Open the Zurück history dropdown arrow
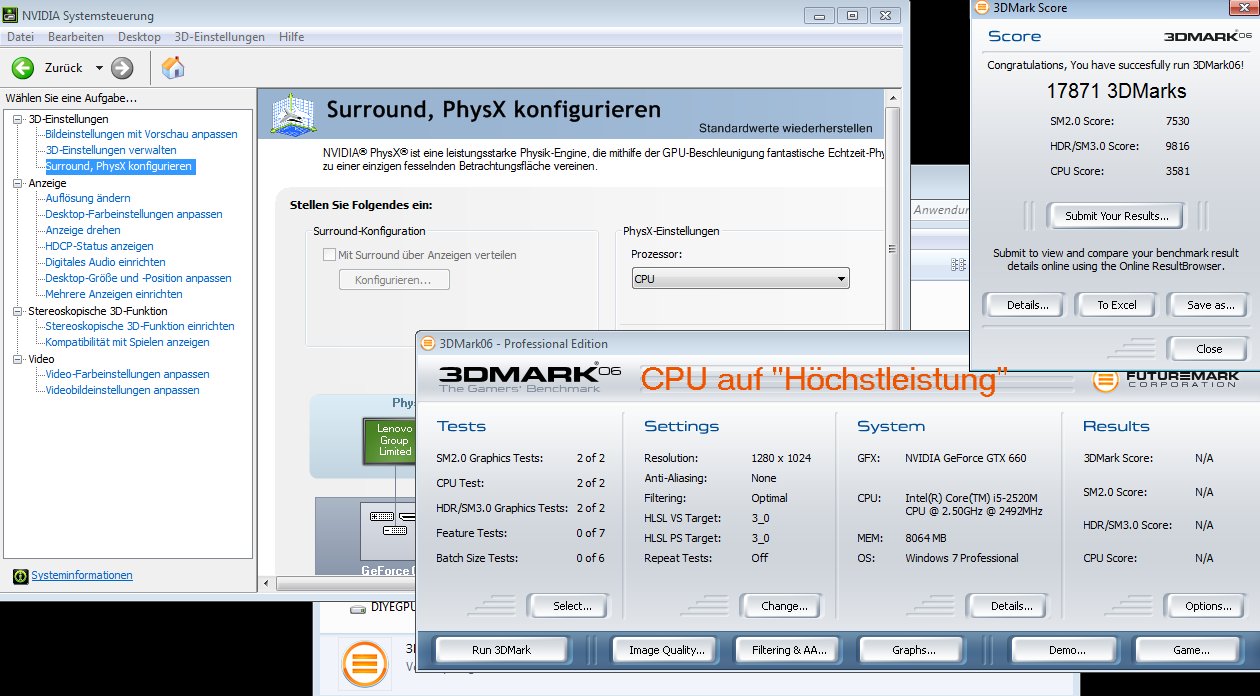The width and height of the screenshot is (1260, 696). coord(99,68)
